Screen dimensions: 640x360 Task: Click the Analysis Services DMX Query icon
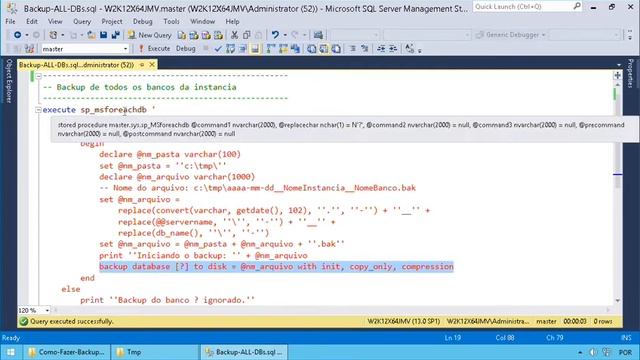click(x=206, y=35)
